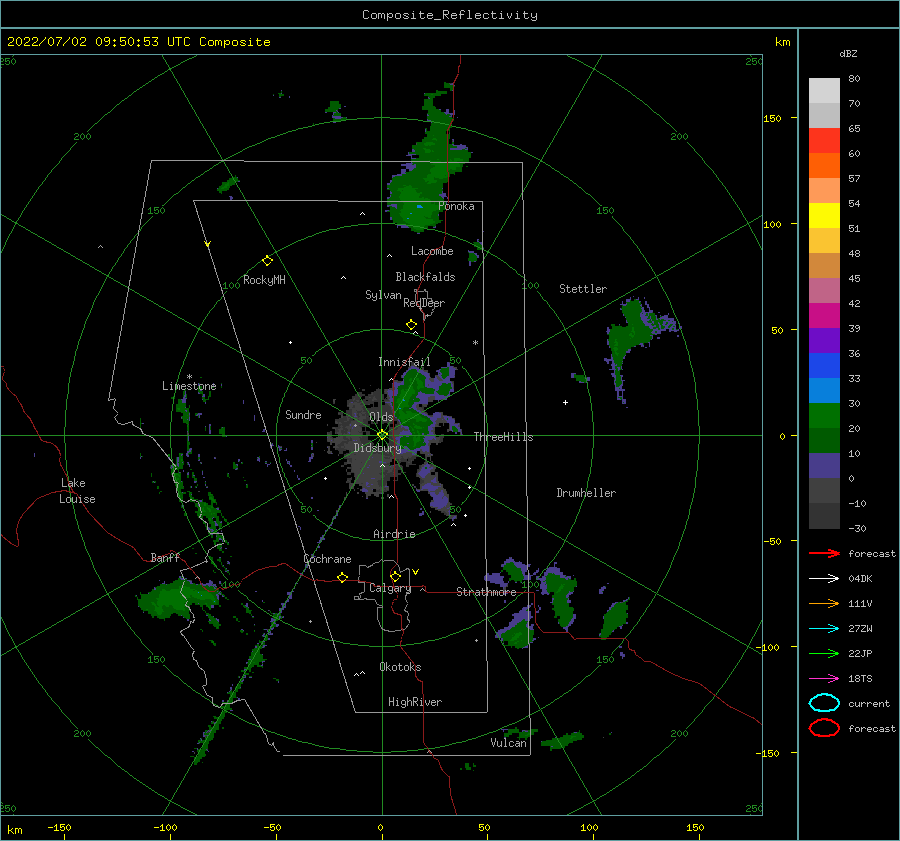This screenshot has width=900, height=841.
Task: Click the dBZ scale heading
Action: click(848, 54)
